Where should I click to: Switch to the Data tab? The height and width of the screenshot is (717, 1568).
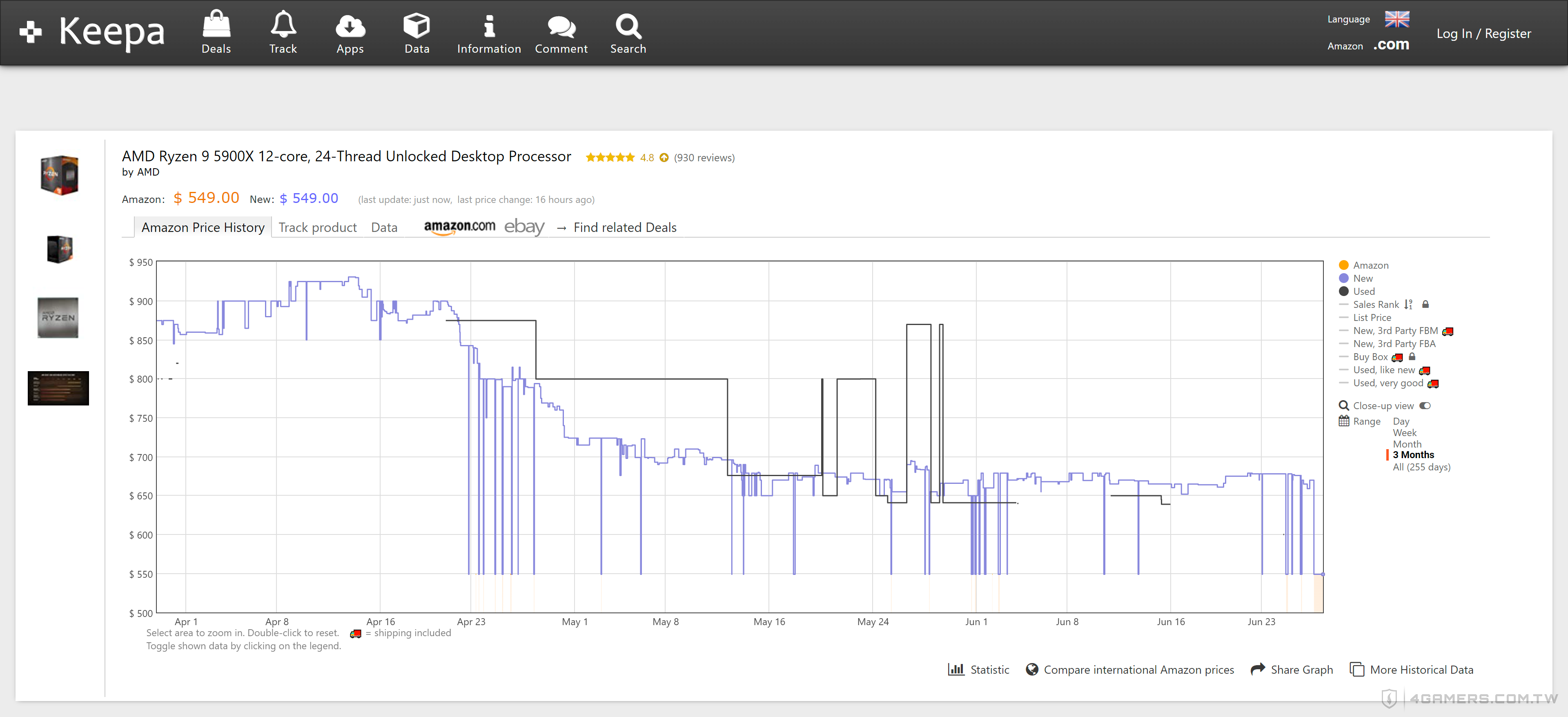[384, 227]
